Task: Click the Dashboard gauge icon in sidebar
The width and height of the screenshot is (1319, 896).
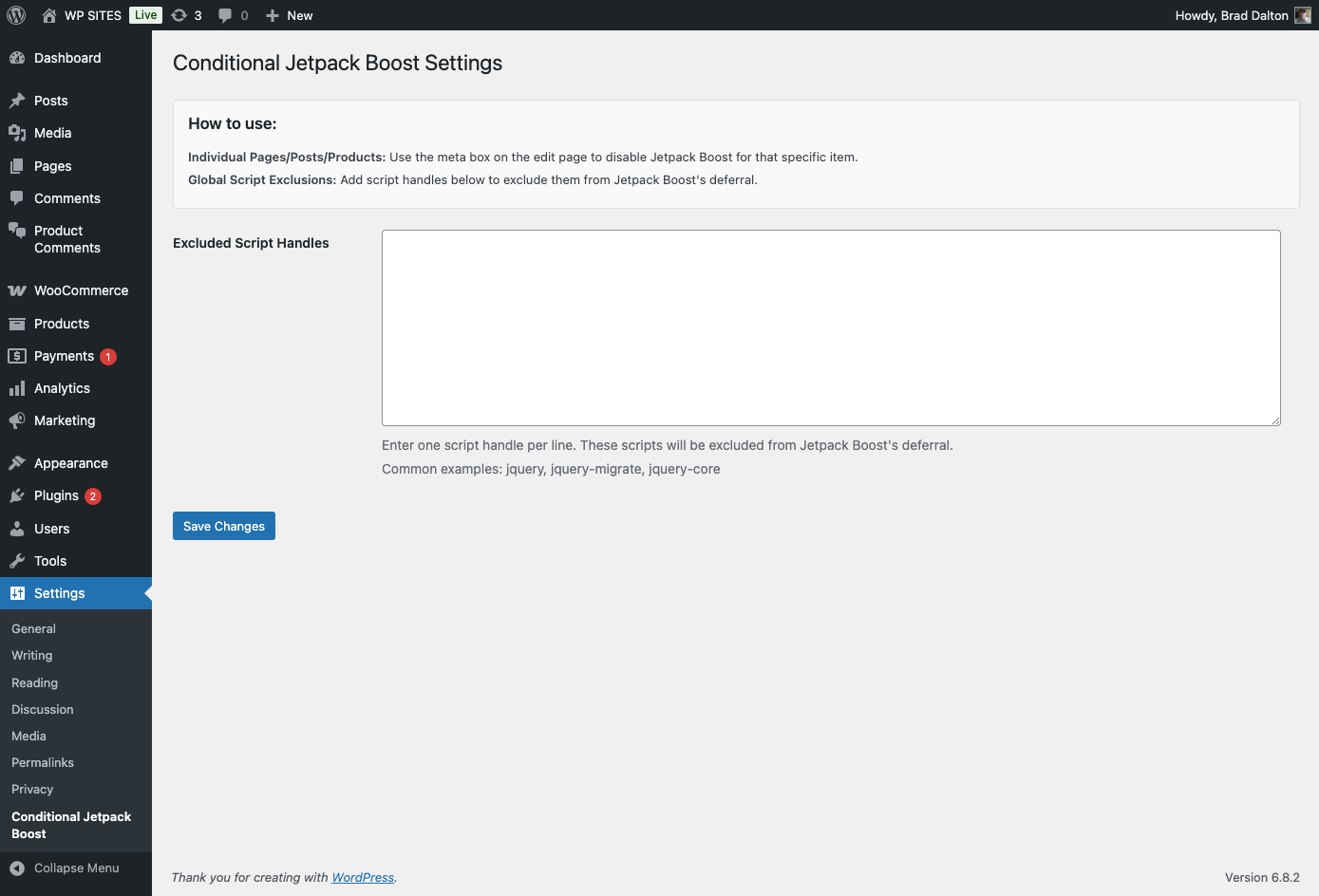Action: [x=17, y=58]
